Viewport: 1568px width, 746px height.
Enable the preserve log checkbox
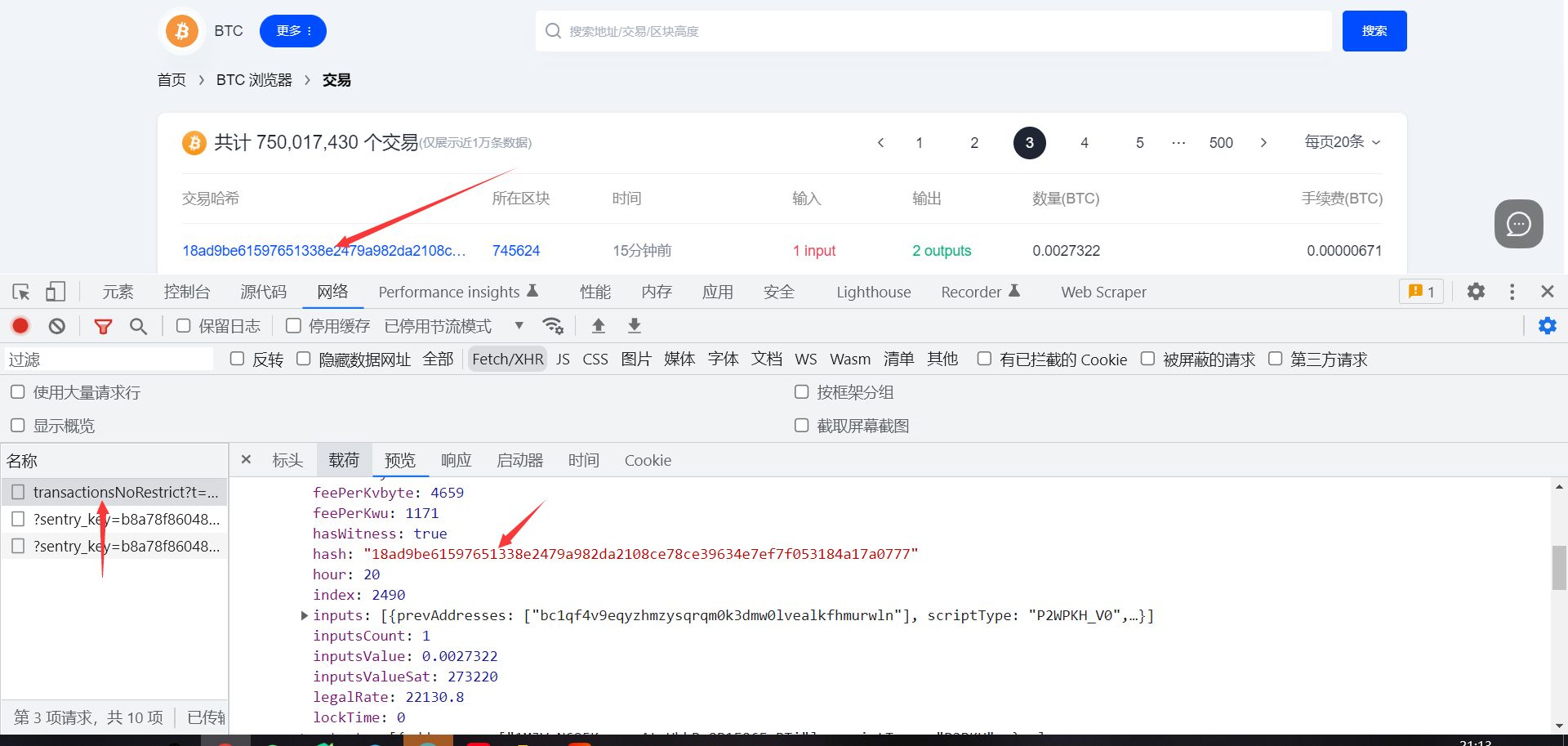184,326
